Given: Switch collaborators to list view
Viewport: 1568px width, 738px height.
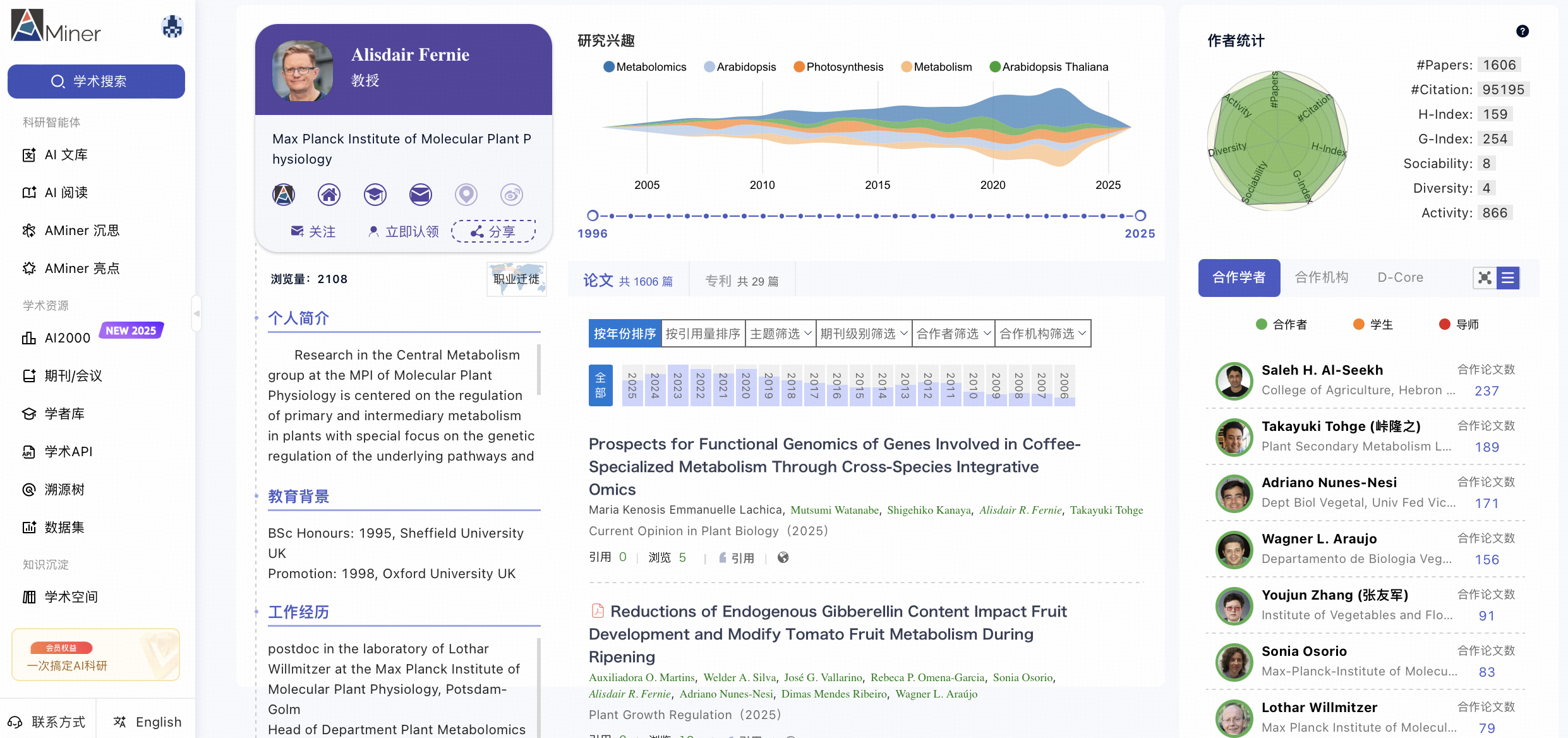Looking at the screenshot, I should [1508, 278].
